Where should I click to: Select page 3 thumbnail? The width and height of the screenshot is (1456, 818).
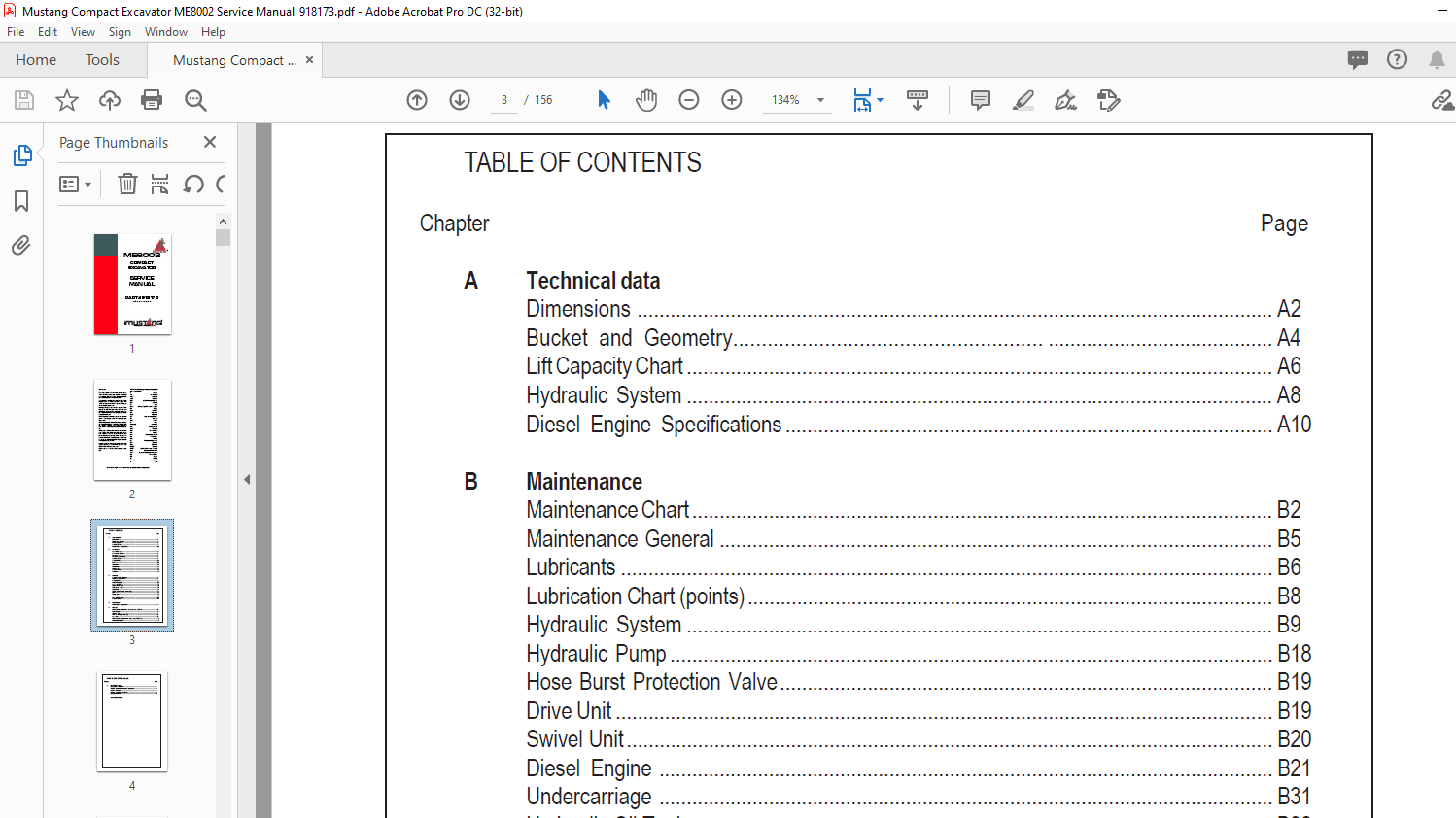click(x=132, y=576)
